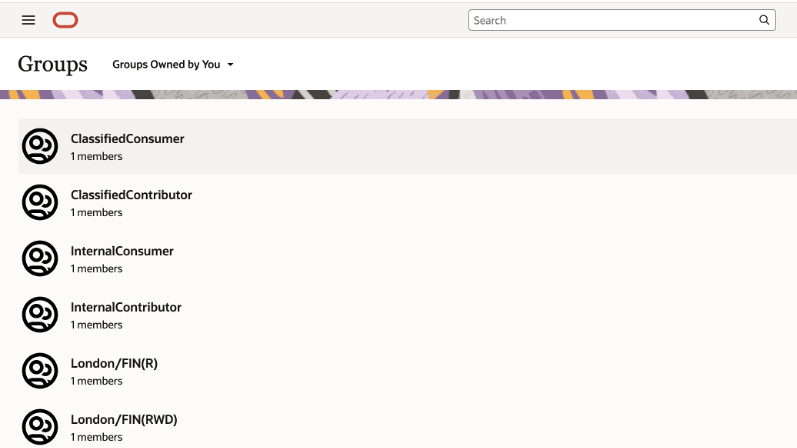Open the hamburger navigation menu
This screenshot has width=797, height=448.
click(x=28, y=20)
